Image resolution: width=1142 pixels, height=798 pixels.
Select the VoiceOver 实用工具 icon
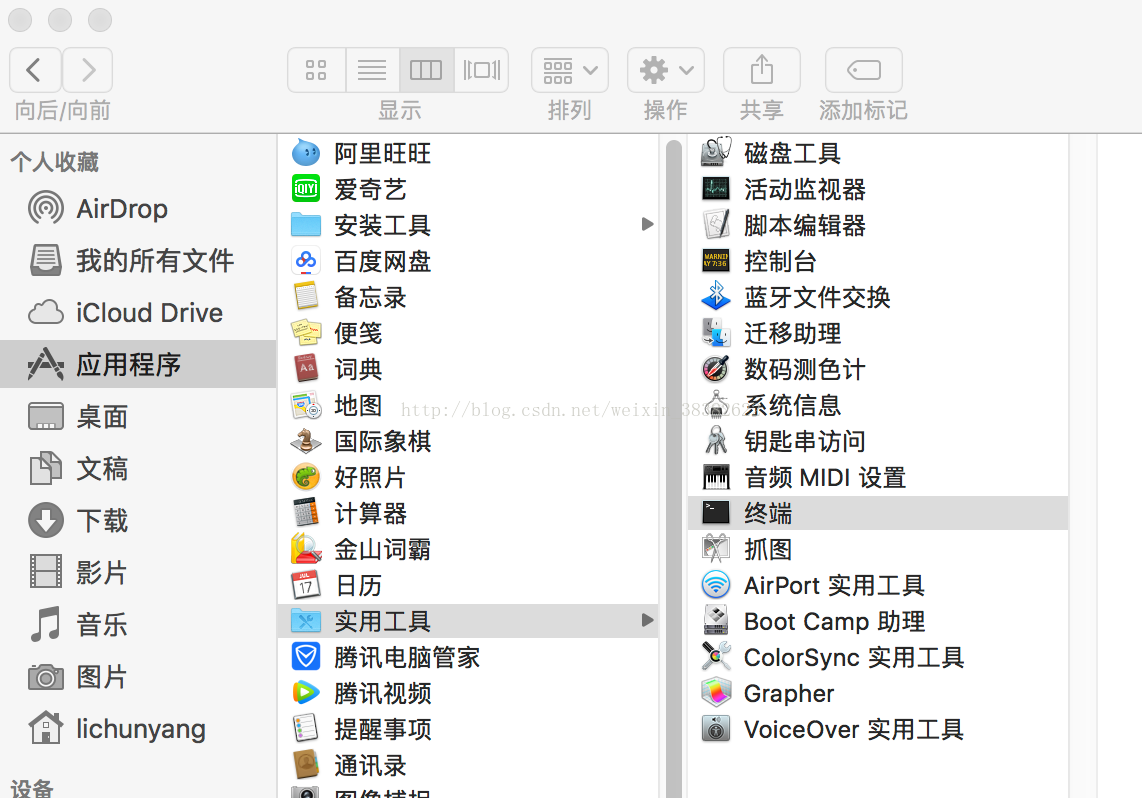pos(716,729)
